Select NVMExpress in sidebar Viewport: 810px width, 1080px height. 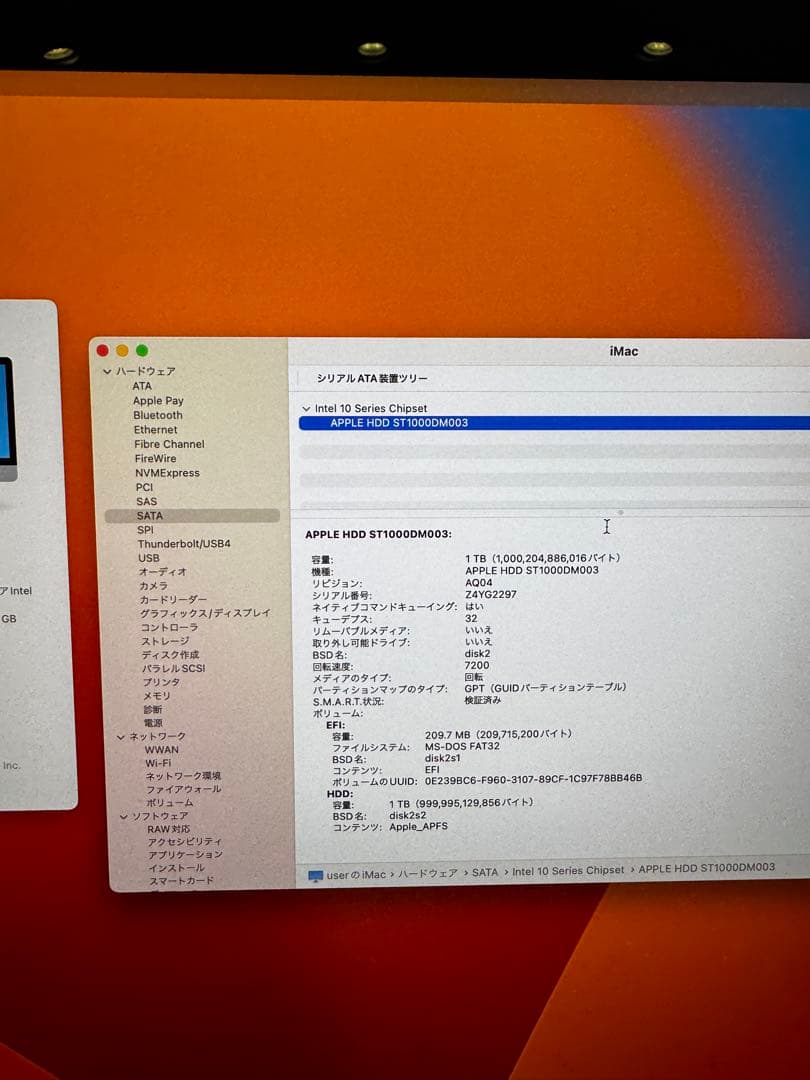[x=167, y=473]
